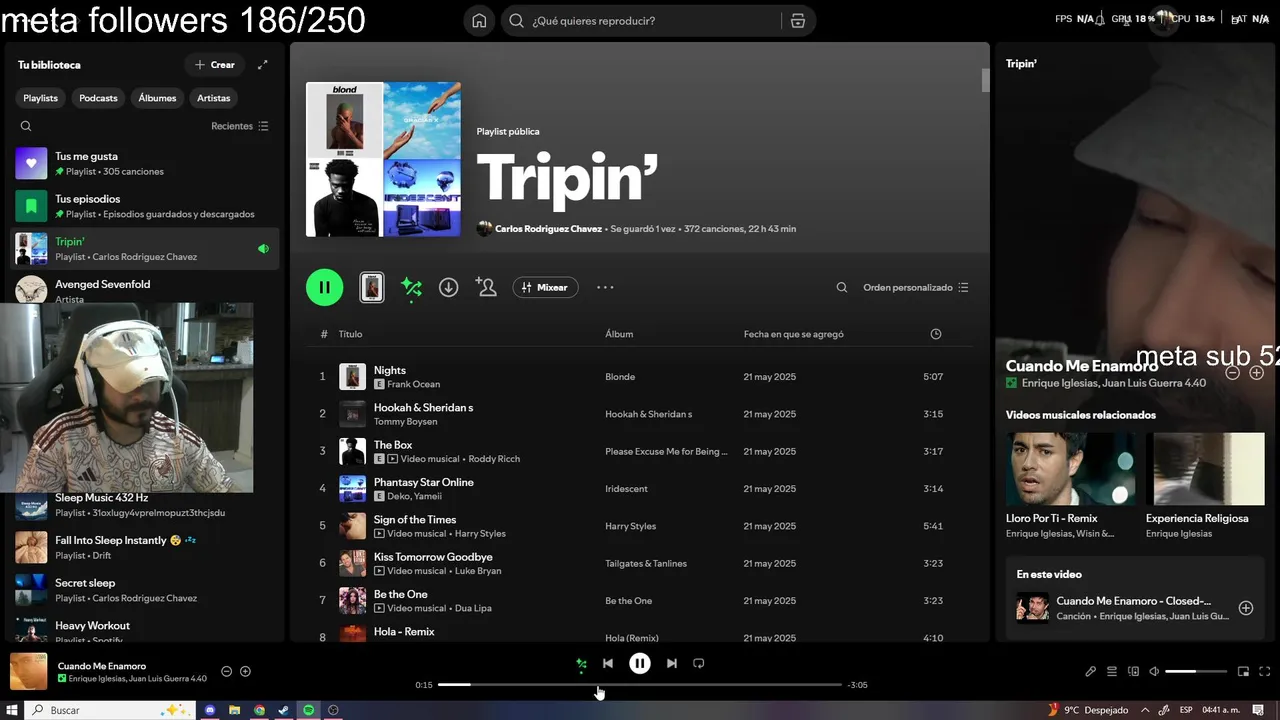The width and height of the screenshot is (1280, 720).
Task: Pause playback in the bottom player
Action: click(x=640, y=663)
